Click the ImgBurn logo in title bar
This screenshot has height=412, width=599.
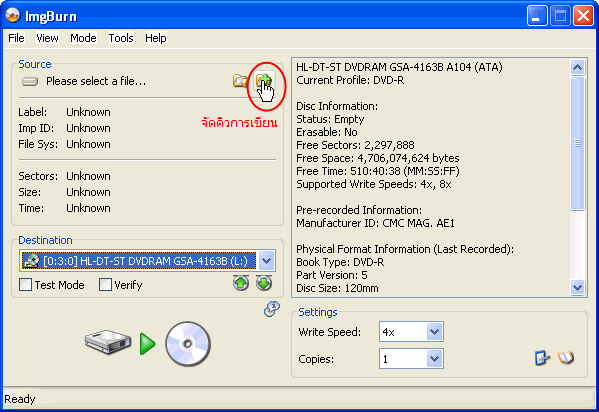click(13, 16)
